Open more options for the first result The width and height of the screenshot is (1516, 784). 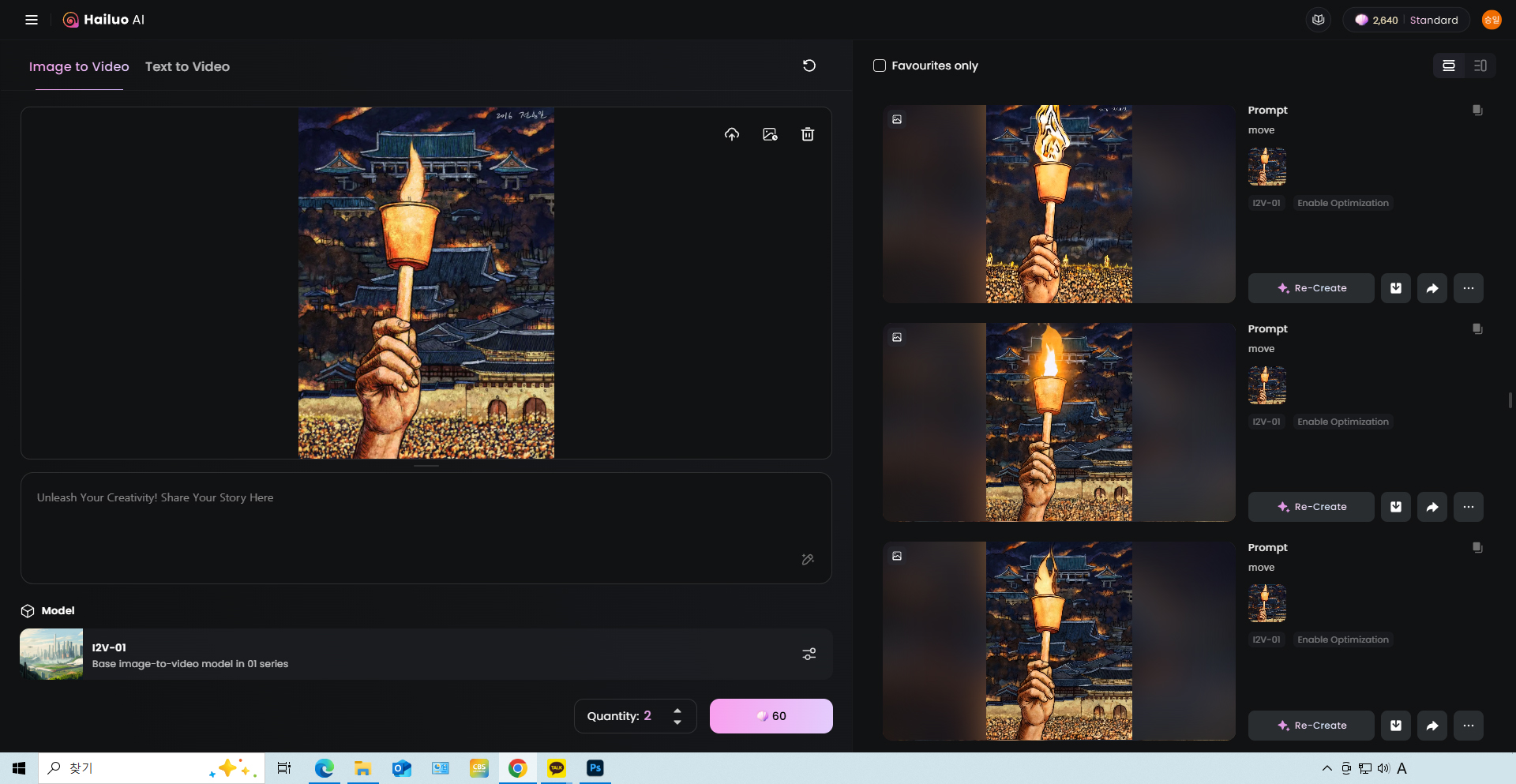1469,288
